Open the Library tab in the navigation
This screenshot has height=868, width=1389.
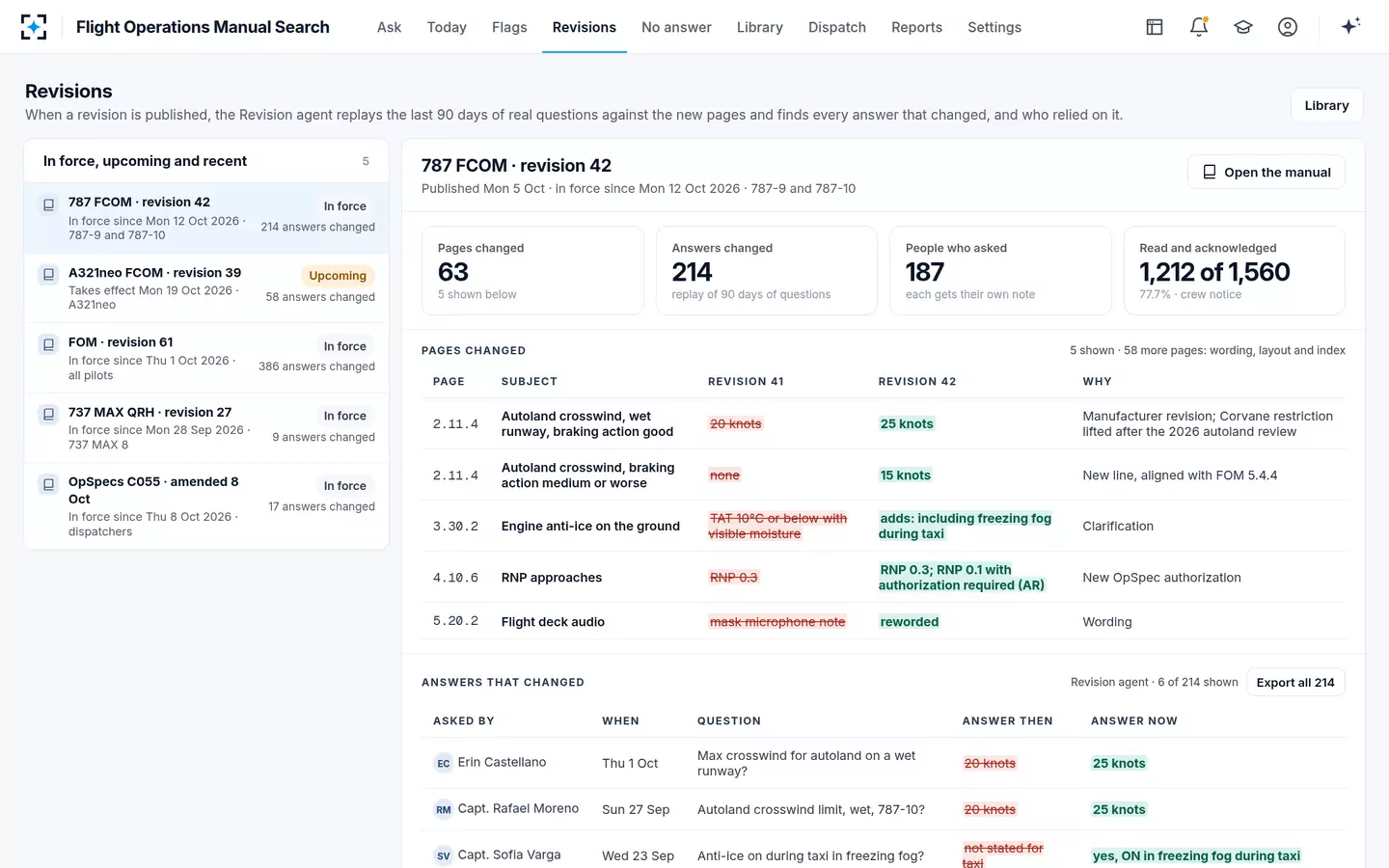[x=760, y=27]
